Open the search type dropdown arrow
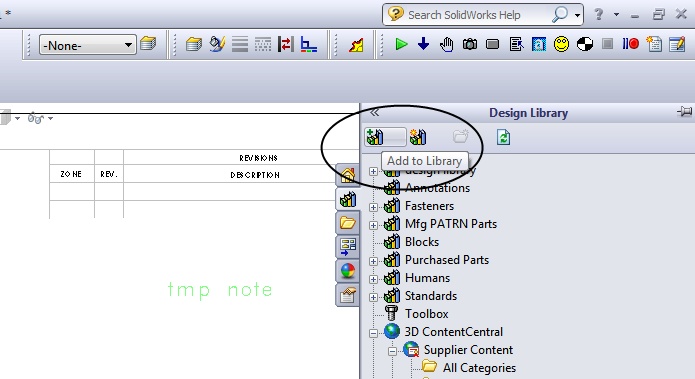This screenshot has height=379, width=695. pyautogui.click(x=577, y=16)
